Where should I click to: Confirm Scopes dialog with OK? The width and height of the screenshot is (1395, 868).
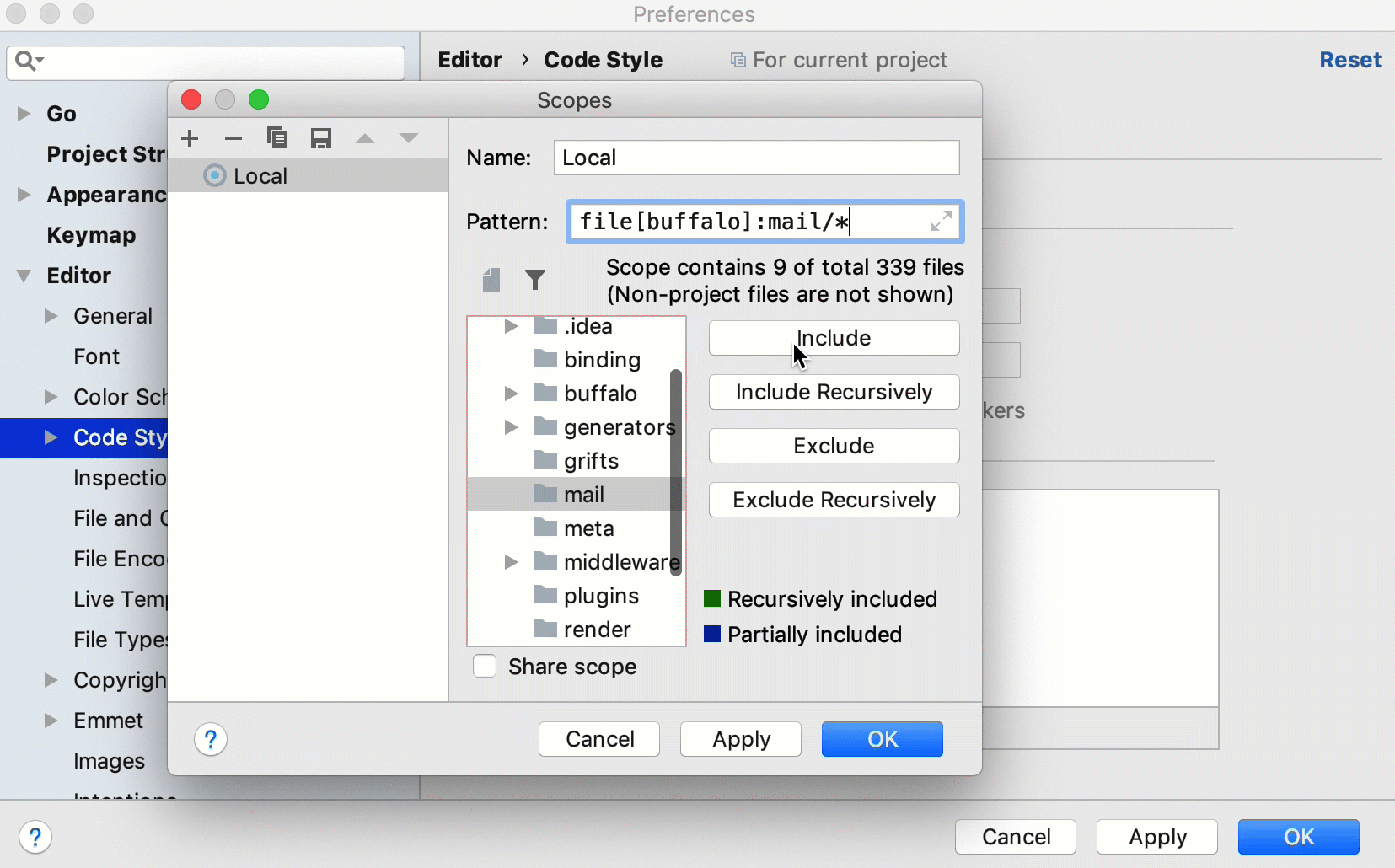(883, 739)
